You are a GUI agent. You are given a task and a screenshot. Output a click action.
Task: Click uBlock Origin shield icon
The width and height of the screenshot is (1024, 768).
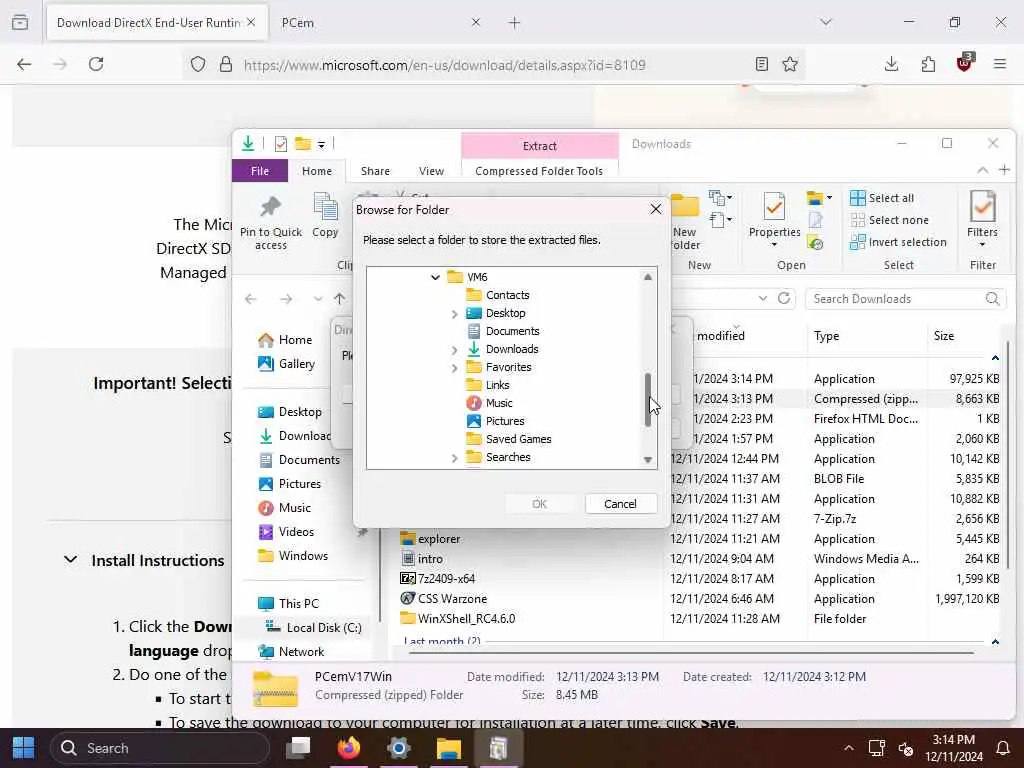click(965, 63)
